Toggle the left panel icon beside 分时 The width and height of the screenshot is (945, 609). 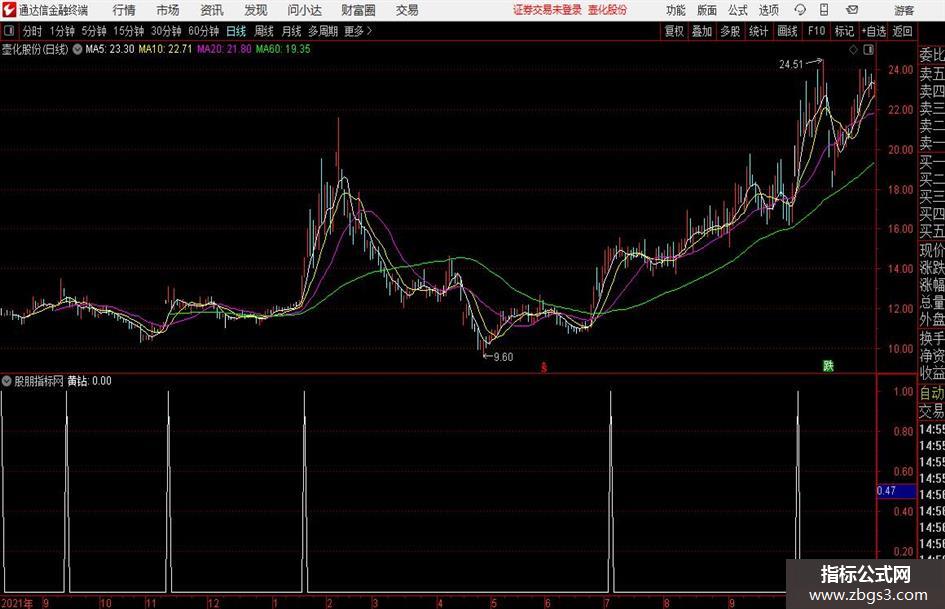tap(9, 31)
